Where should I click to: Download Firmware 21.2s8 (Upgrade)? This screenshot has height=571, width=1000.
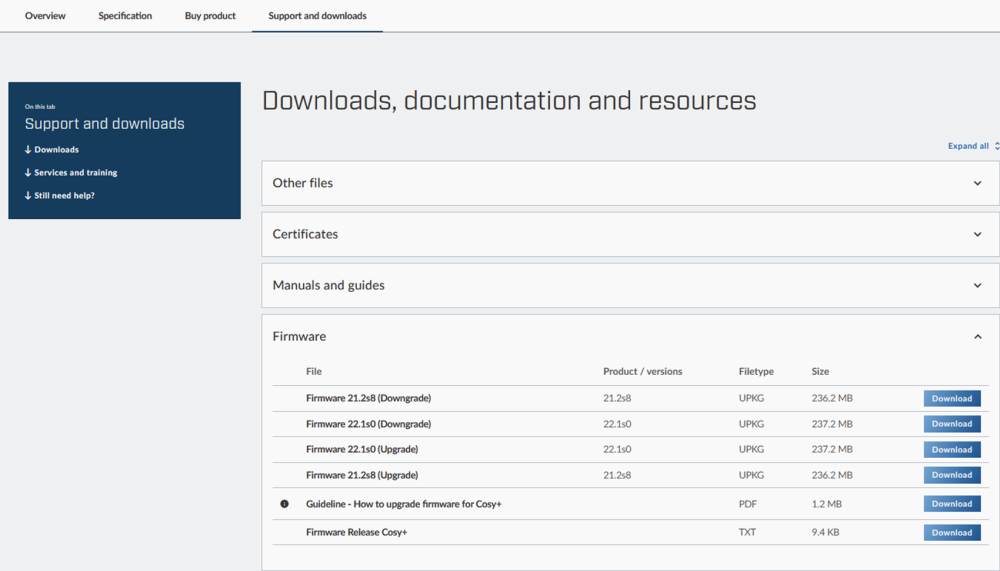[x=951, y=475]
